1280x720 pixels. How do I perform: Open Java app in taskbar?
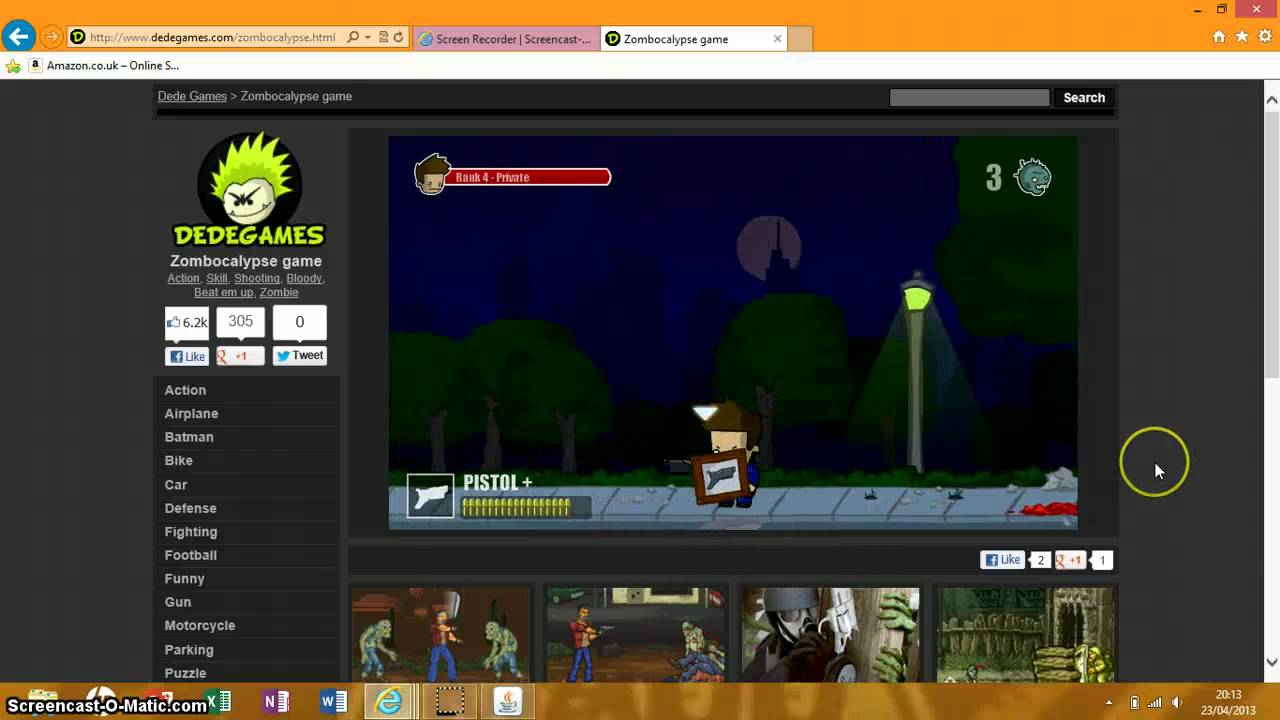[508, 702]
